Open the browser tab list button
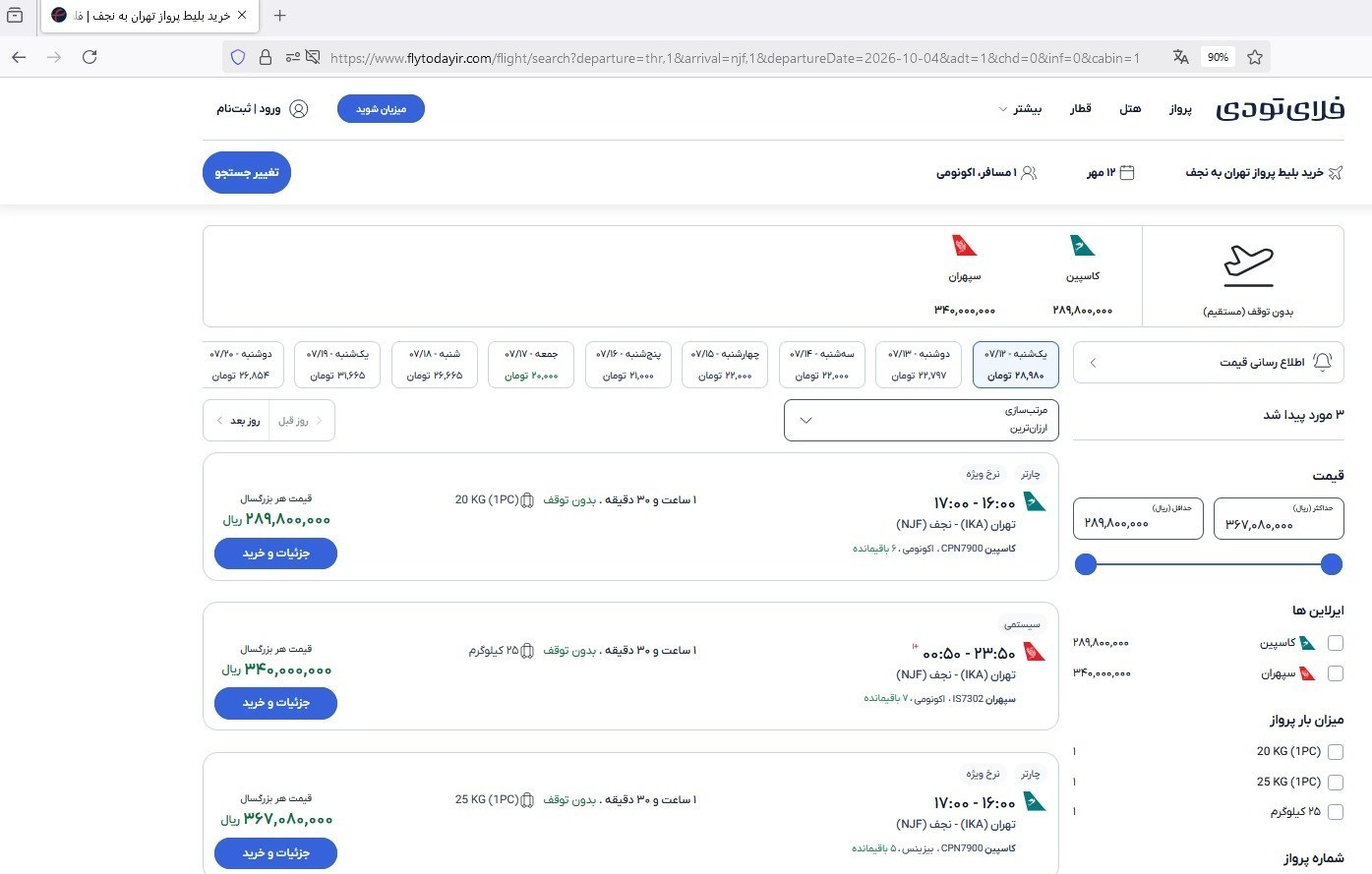The height and width of the screenshot is (874, 1372). pyautogui.click(x=15, y=15)
